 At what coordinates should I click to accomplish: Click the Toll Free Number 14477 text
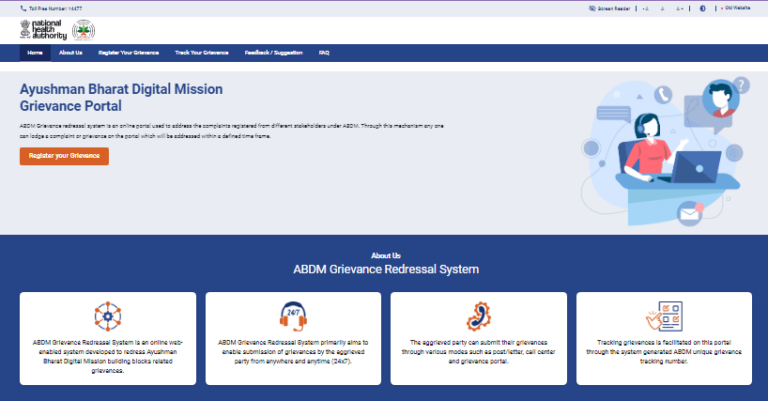point(55,8)
